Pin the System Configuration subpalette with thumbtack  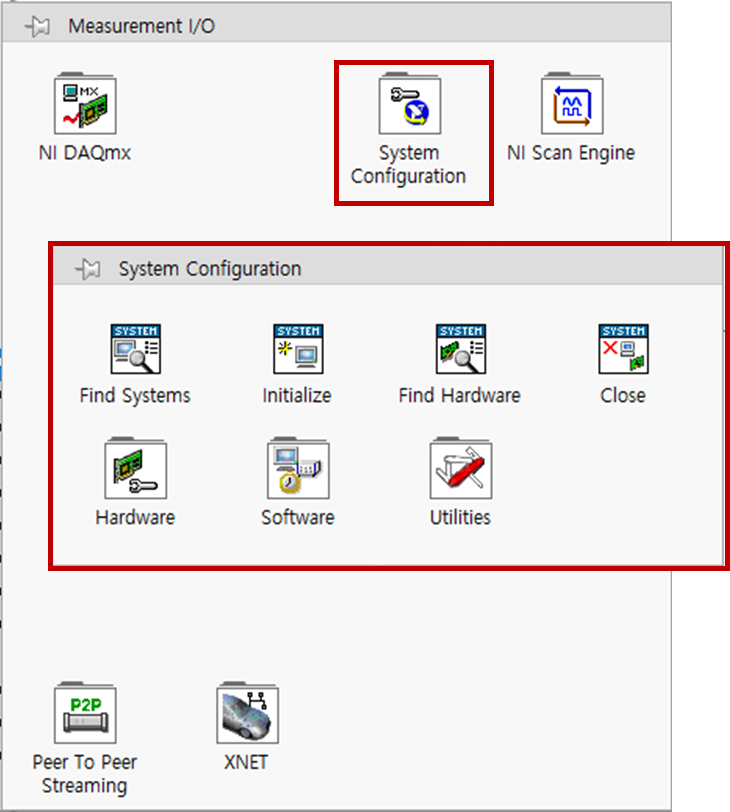87,269
